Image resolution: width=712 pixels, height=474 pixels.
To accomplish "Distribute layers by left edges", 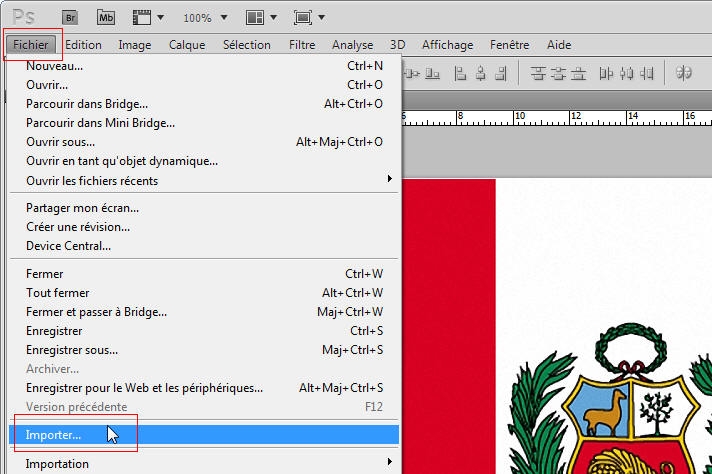I will (606, 73).
